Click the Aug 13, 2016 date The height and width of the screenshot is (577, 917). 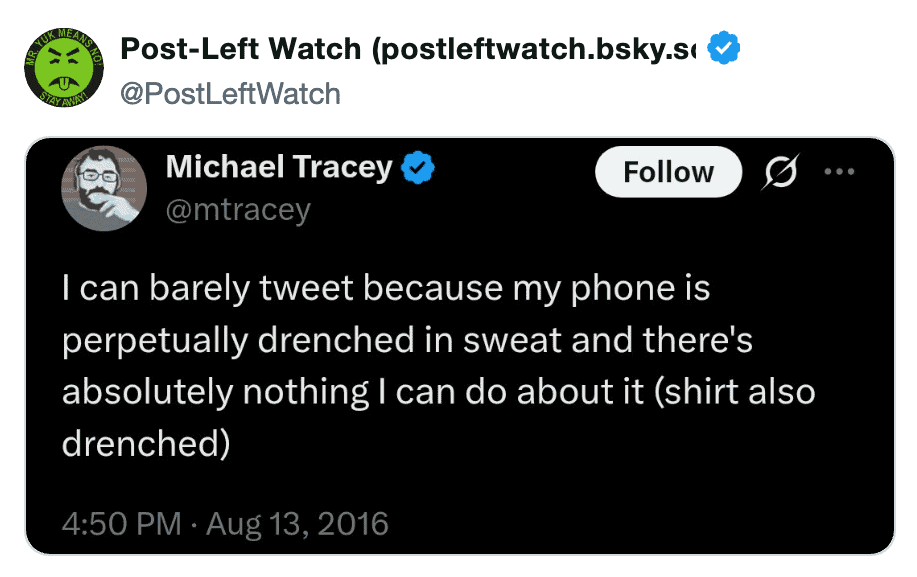pyautogui.click(x=297, y=523)
